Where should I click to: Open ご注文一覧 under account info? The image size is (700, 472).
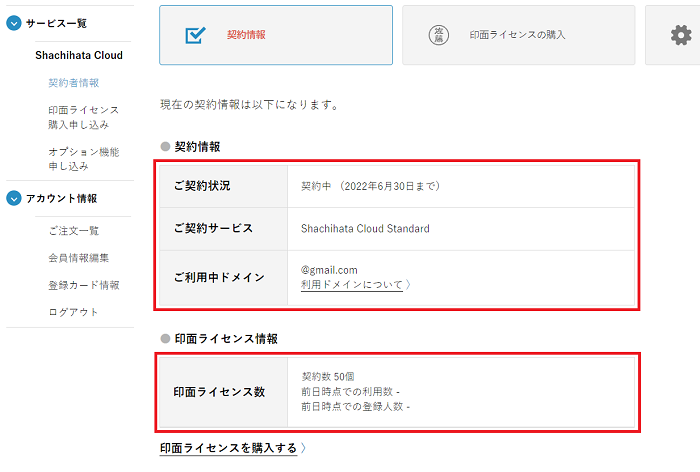click(74, 231)
